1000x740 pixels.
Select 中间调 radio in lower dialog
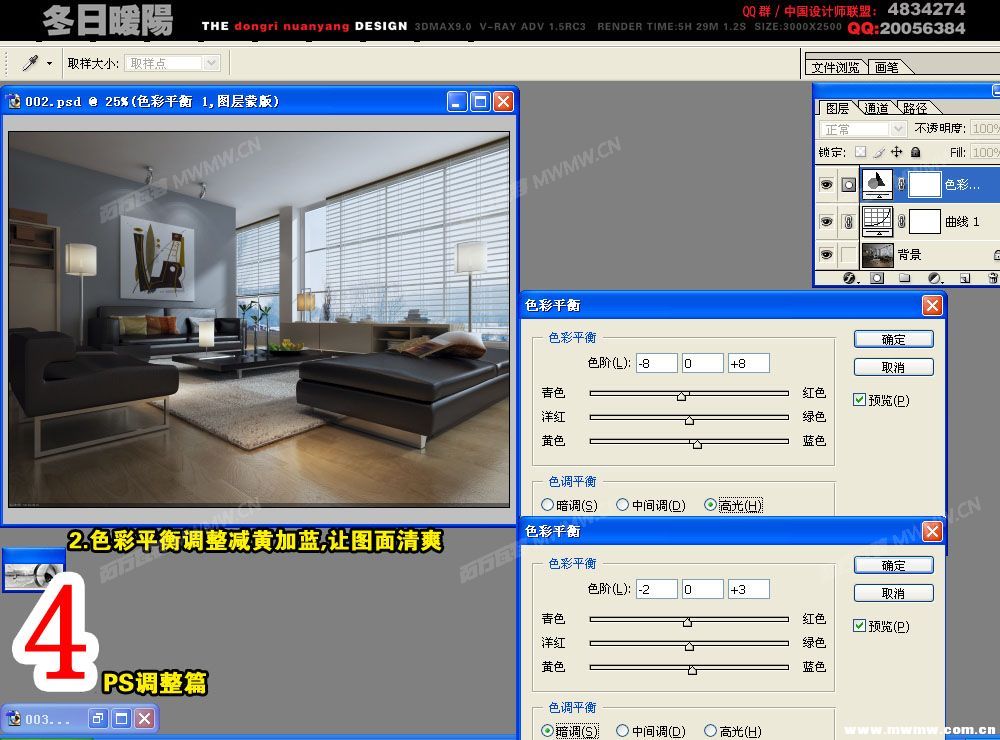[x=622, y=730]
